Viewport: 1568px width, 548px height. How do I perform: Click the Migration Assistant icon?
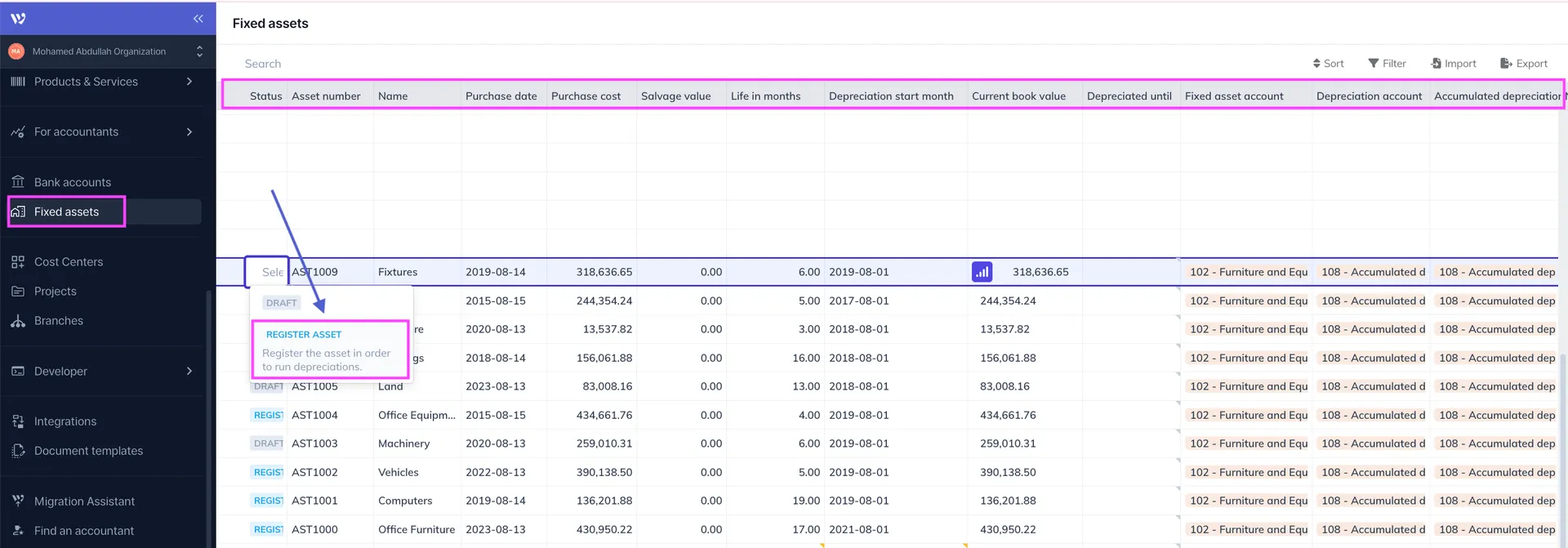pyautogui.click(x=18, y=501)
